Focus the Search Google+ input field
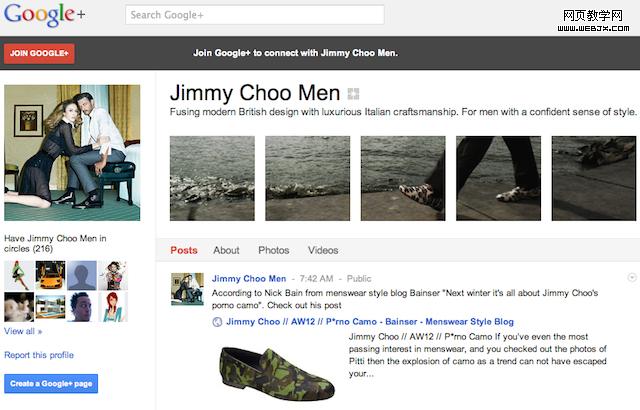 (x=255, y=15)
